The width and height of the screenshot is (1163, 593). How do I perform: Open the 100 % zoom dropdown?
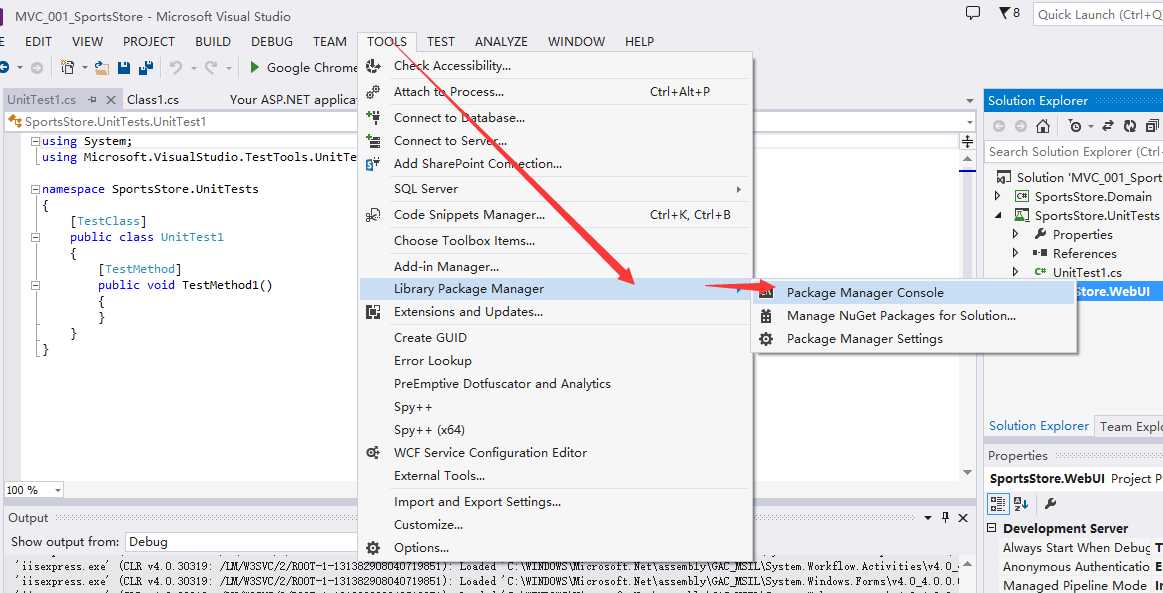click(58, 490)
